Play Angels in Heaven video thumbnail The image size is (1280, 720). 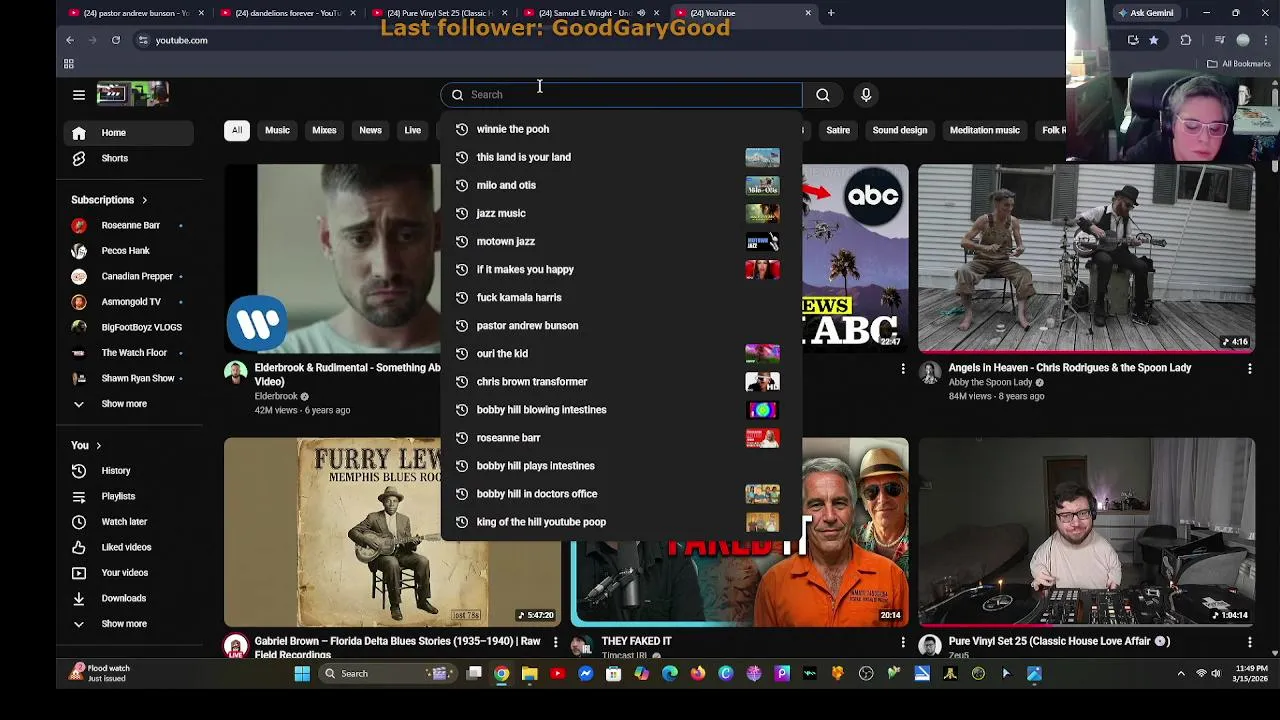coord(1087,259)
